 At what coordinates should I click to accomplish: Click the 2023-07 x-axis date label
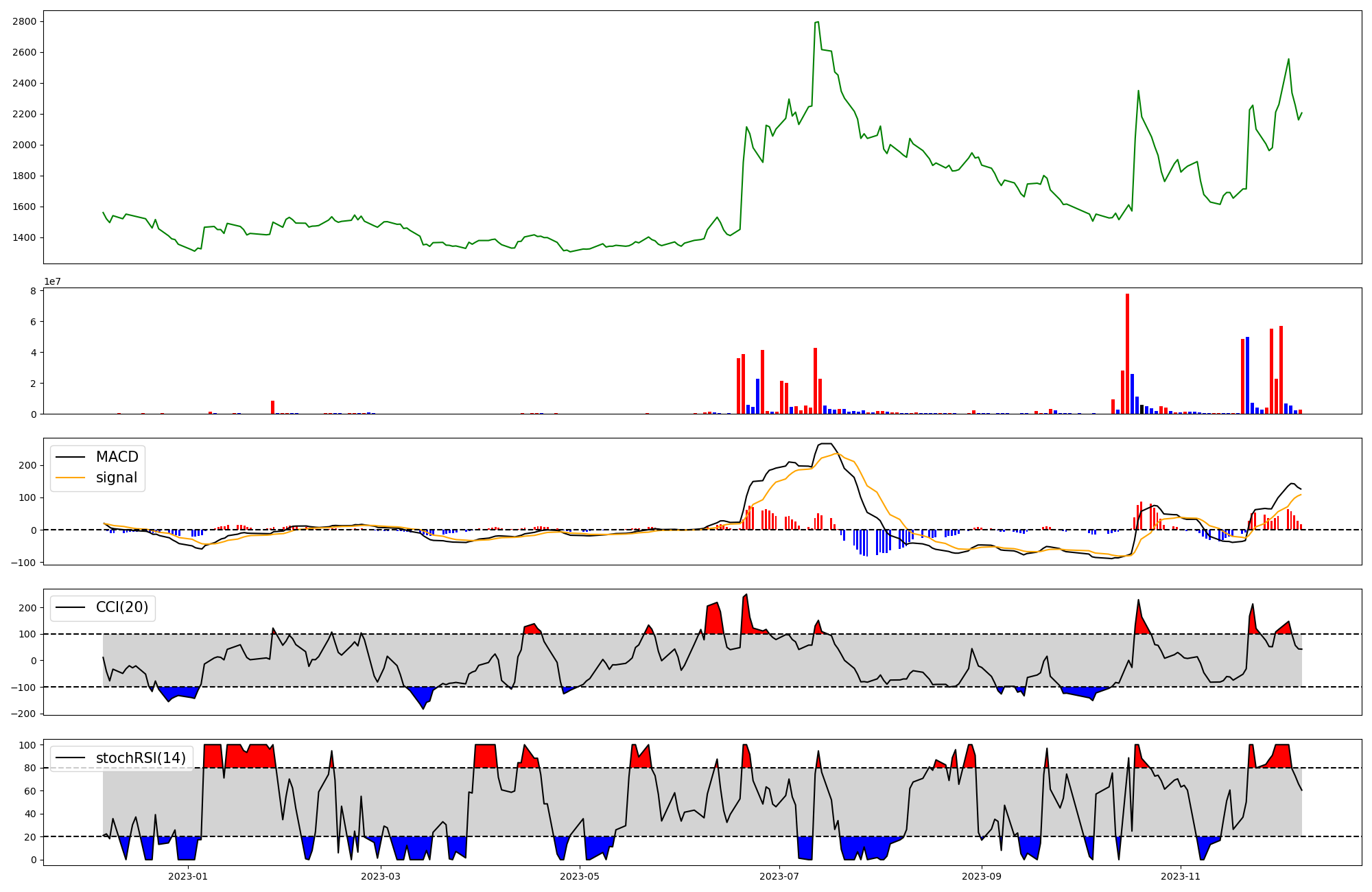tap(779, 876)
